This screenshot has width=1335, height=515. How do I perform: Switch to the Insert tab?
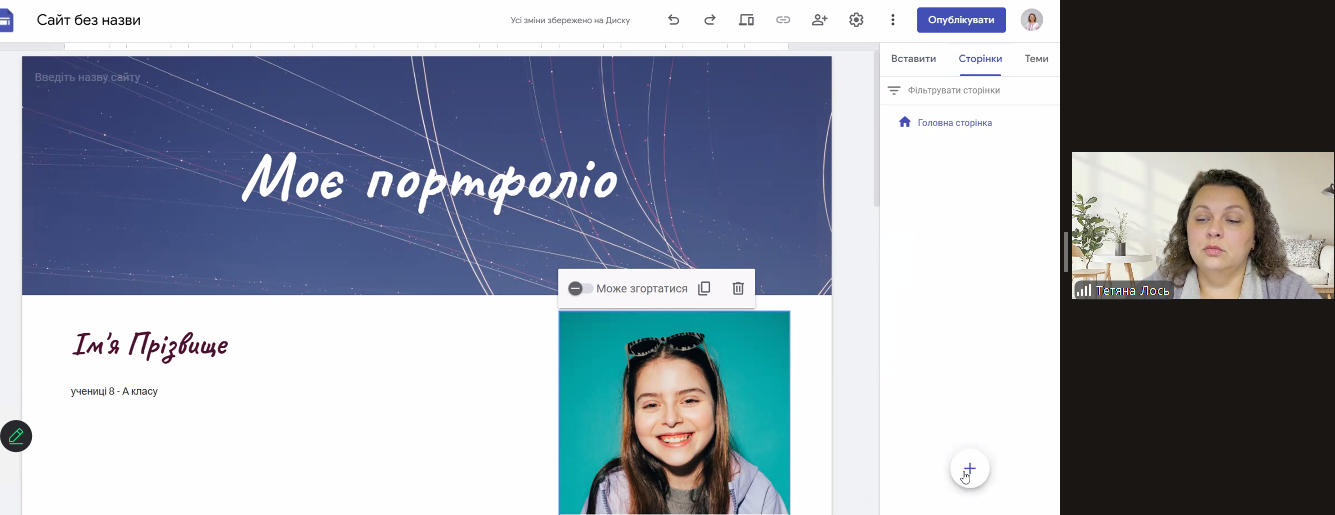click(x=913, y=59)
